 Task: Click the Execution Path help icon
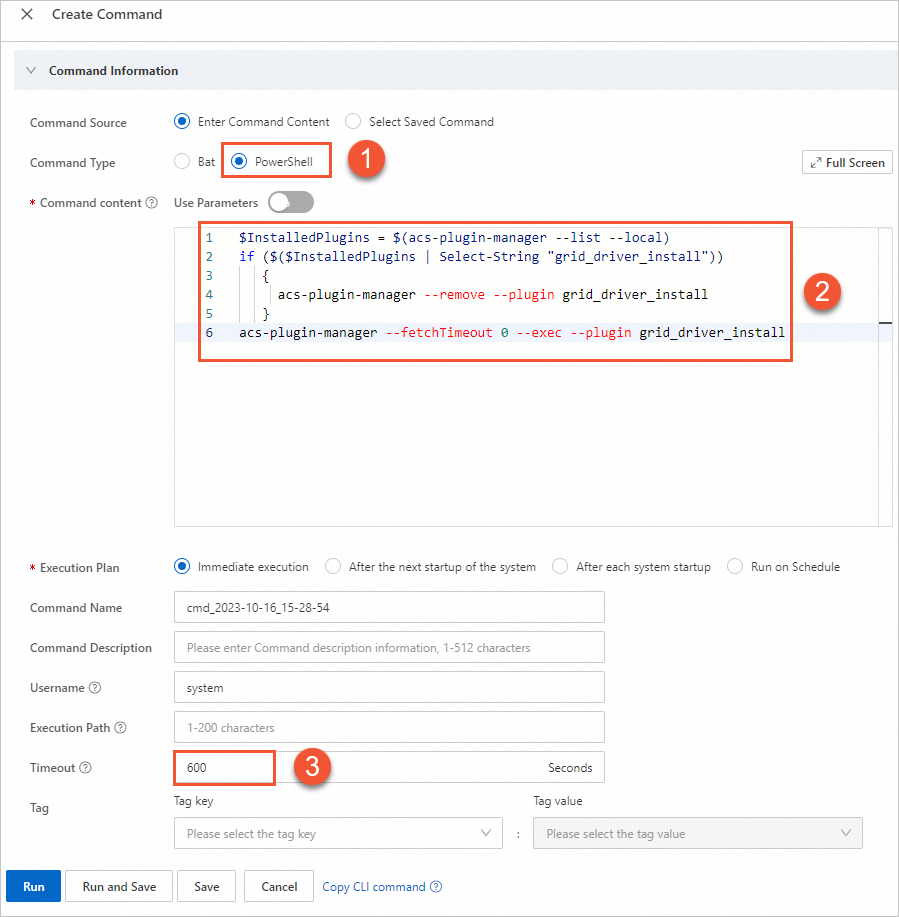click(x=121, y=728)
